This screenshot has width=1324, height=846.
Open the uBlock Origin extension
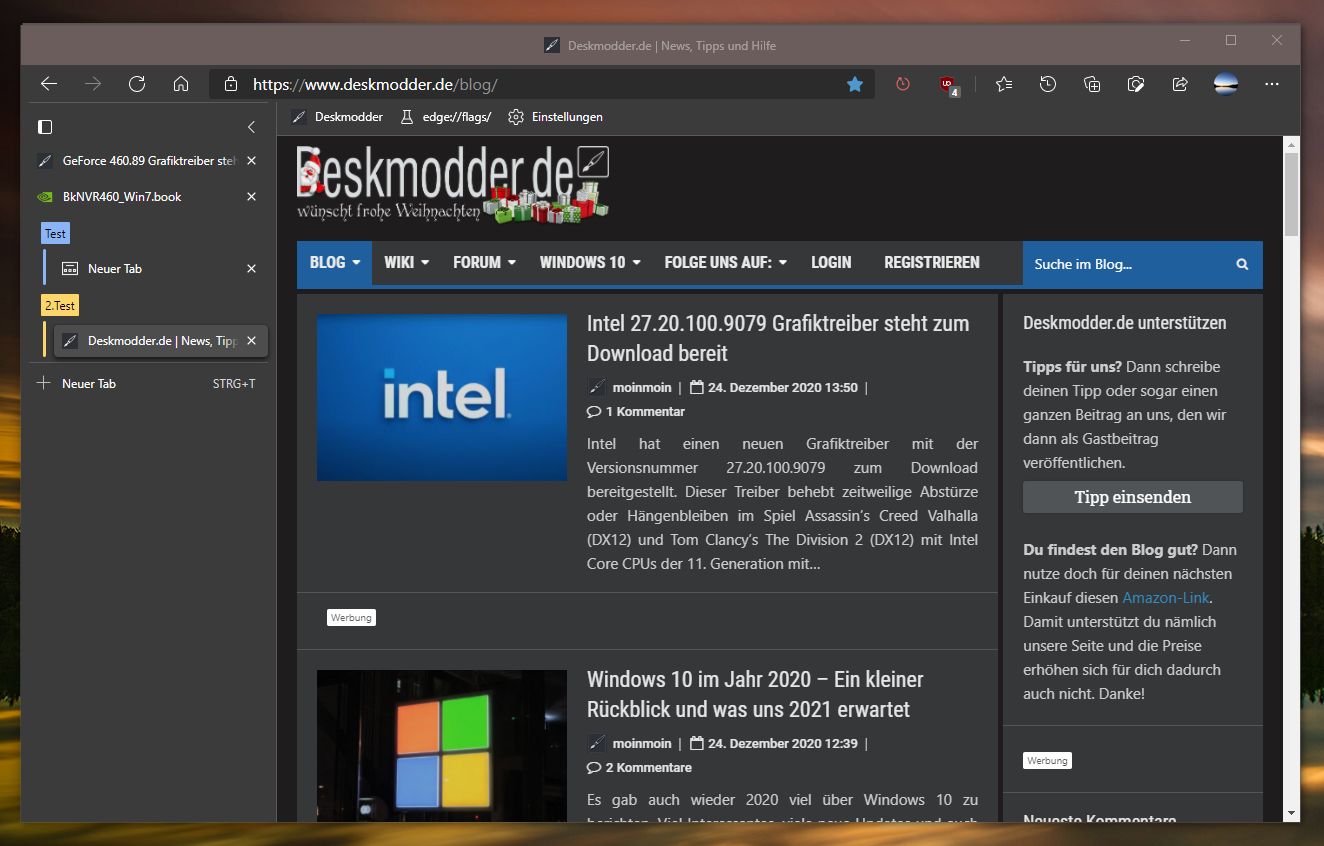(949, 86)
